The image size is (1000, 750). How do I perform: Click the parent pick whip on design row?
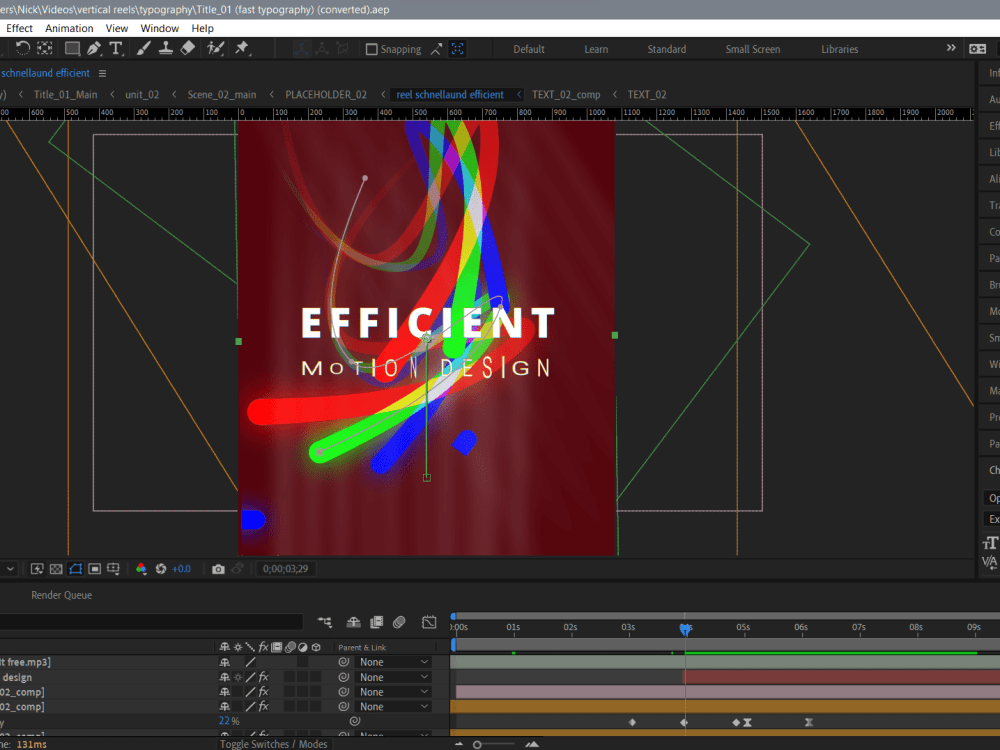344,677
